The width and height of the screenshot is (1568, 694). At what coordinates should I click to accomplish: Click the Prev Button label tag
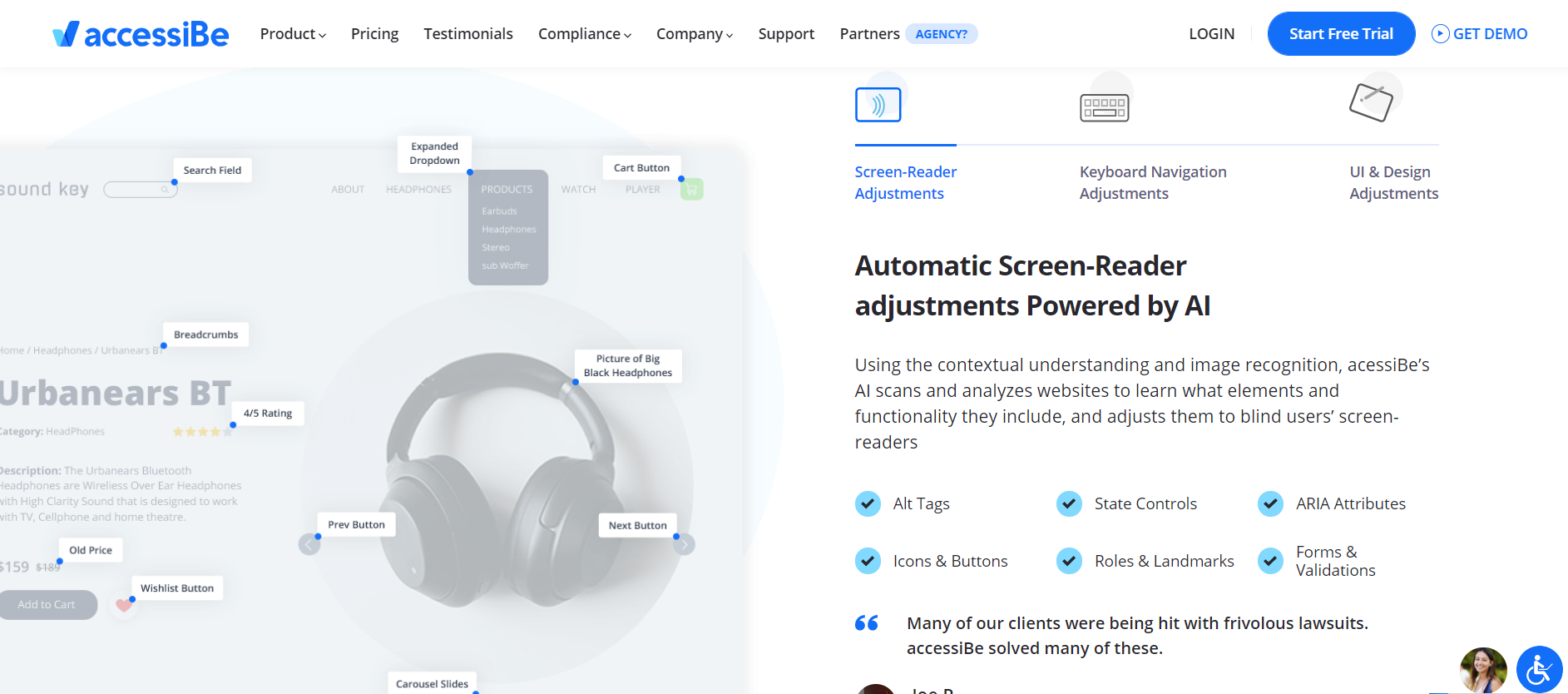pos(356,524)
